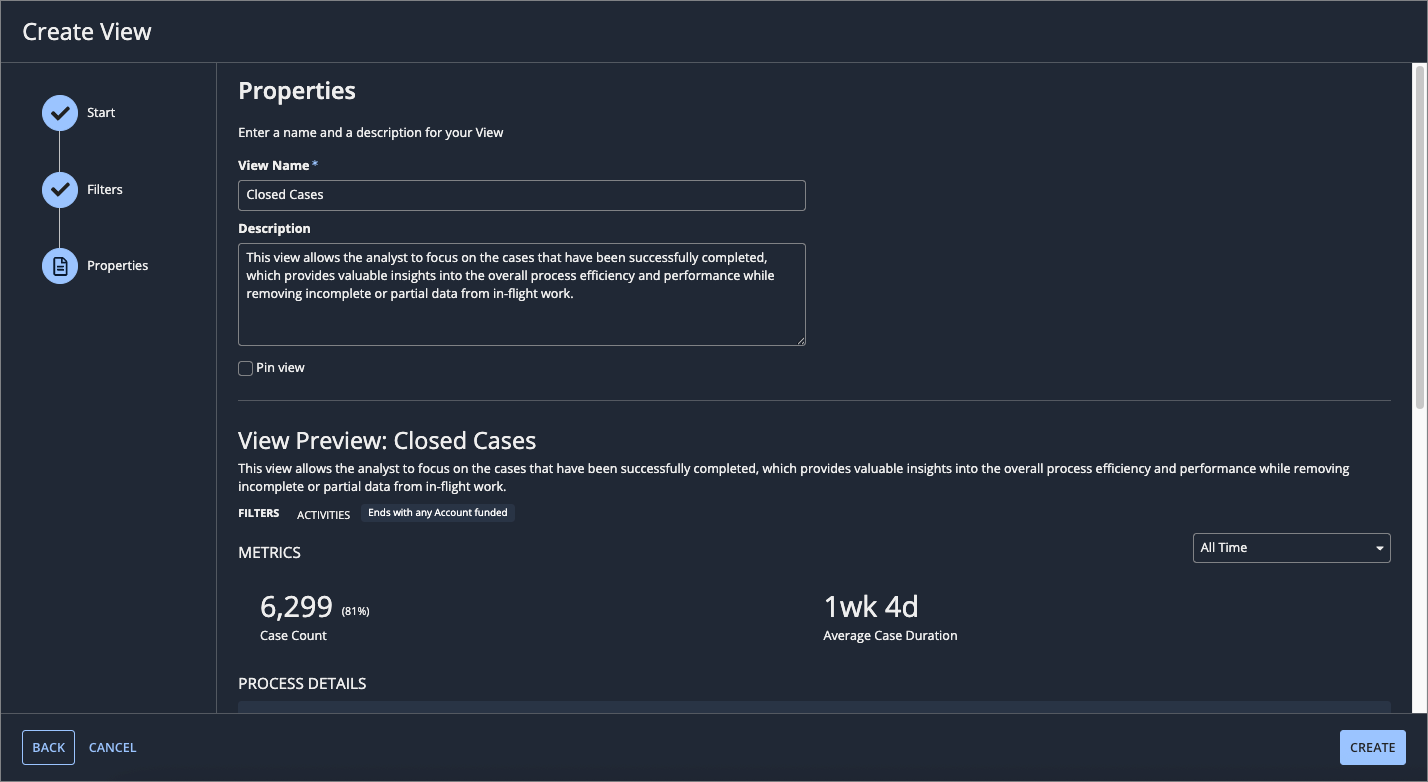The image size is (1428, 782).
Task: Click the Start step checkmark icon
Action: click(x=60, y=113)
